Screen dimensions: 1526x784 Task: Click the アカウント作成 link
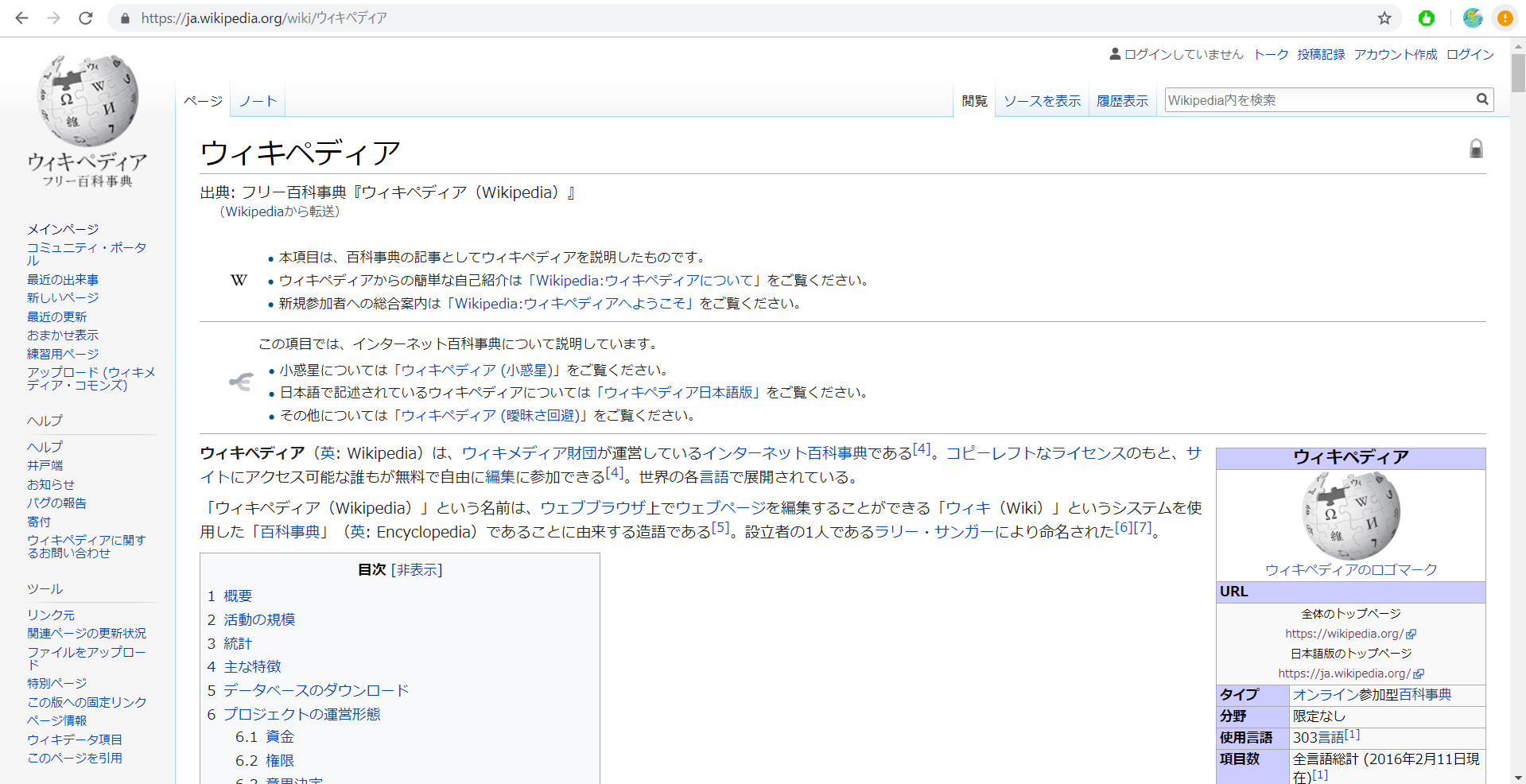(1396, 54)
